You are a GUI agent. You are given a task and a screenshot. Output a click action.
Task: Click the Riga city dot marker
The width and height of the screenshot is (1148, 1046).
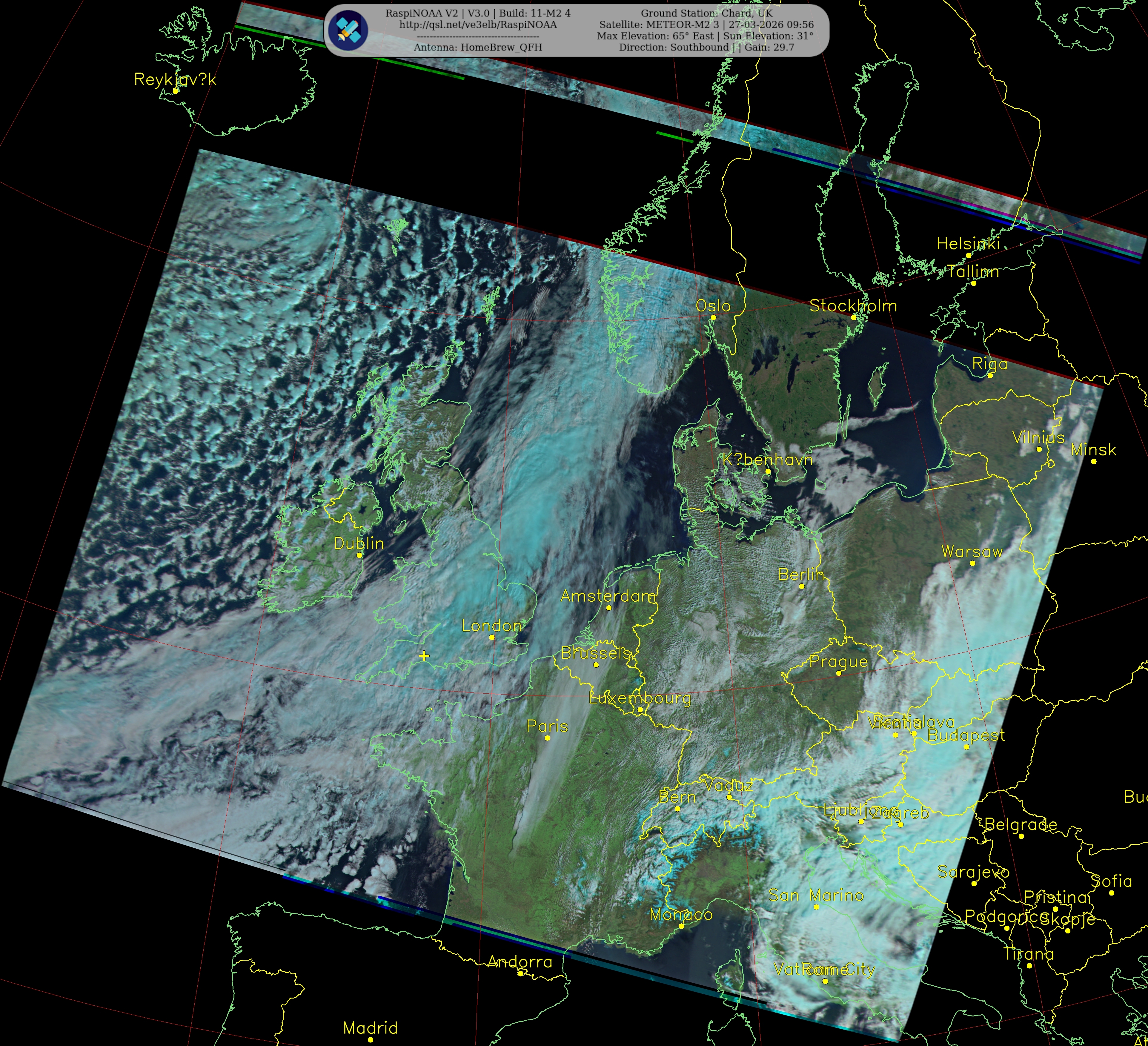tap(990, 375)
